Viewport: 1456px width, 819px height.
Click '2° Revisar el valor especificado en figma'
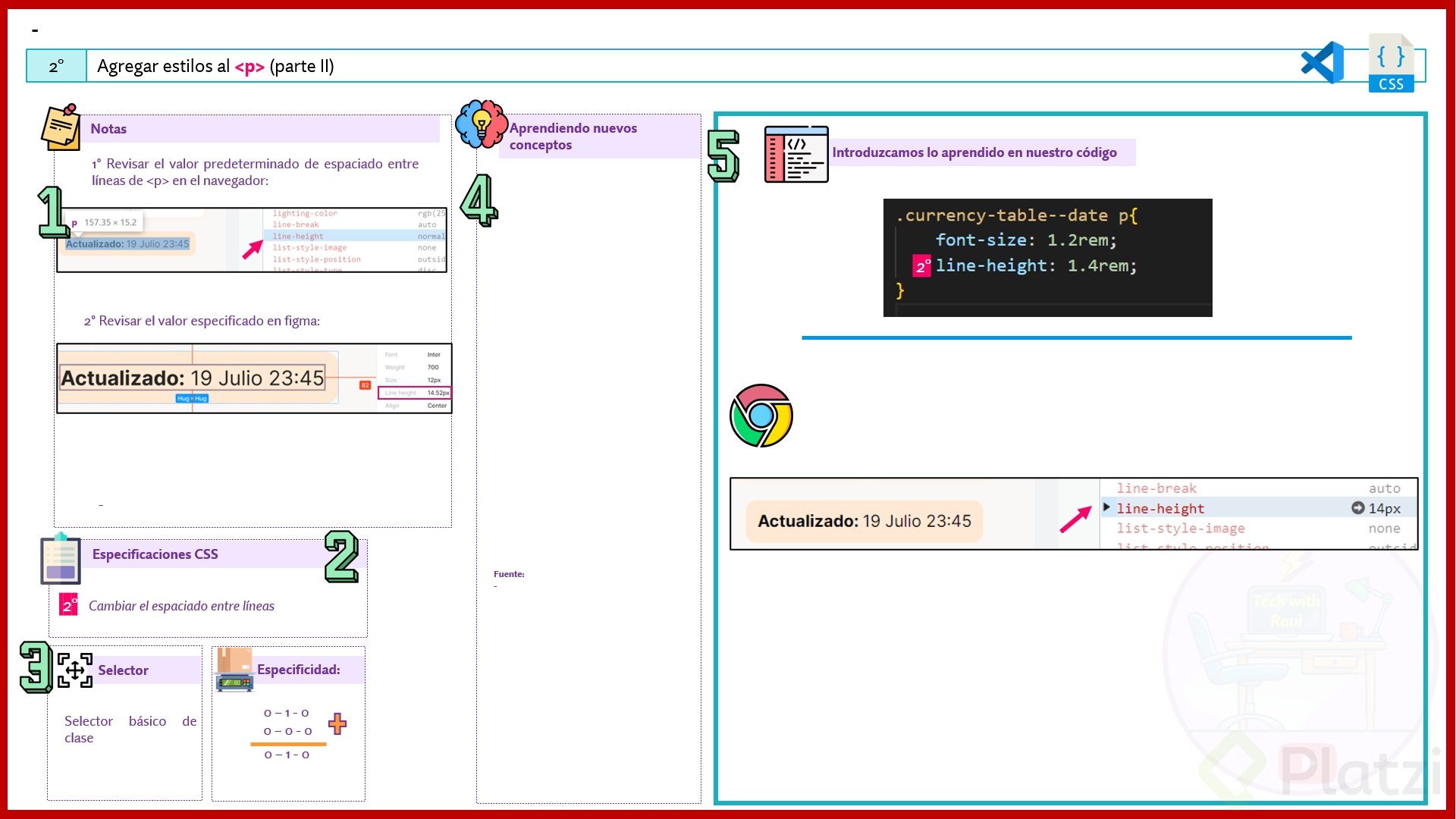click(x=202, y=321)
